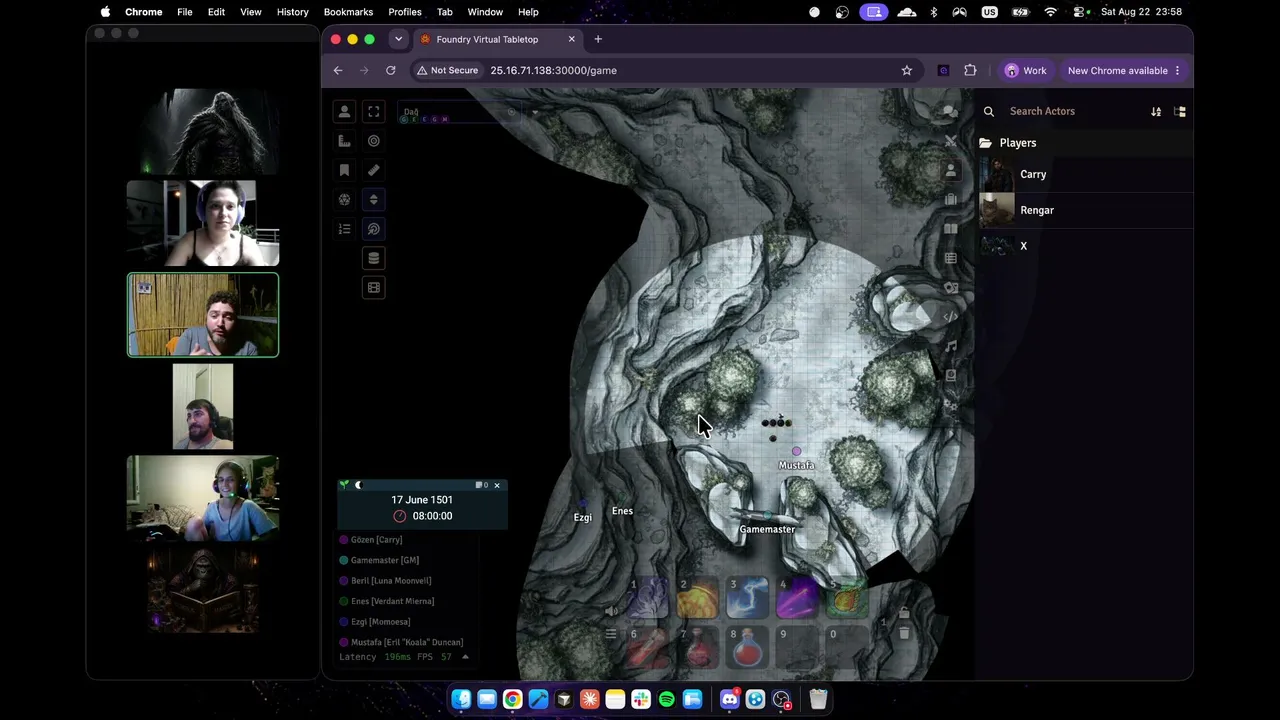Screen dimensions: 1280x720
Task: Open the Card Stacks sidebar tab
Action: click(x=951, y=288)
